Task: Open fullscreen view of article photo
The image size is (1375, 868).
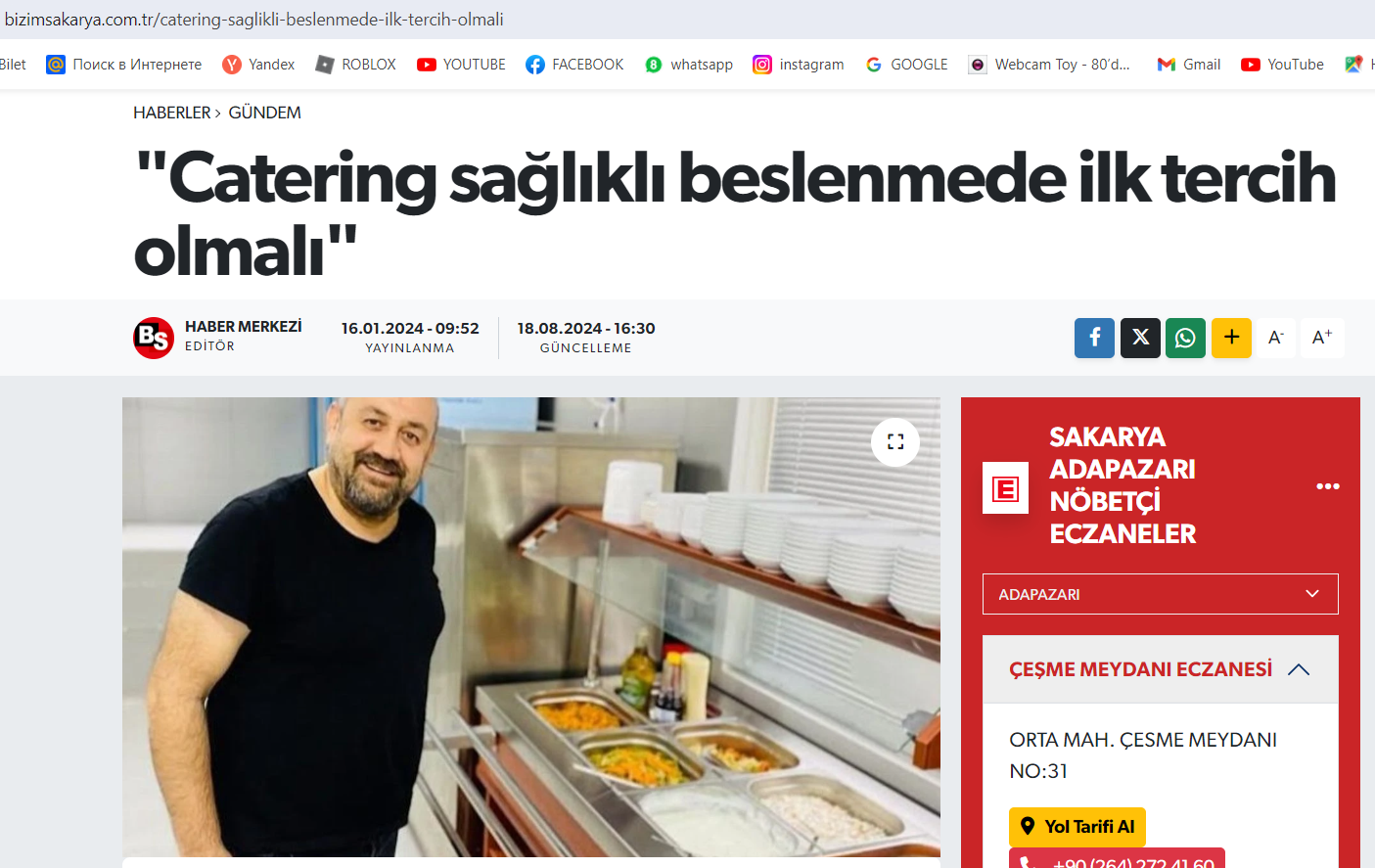Action: click(x=895, y=442)
